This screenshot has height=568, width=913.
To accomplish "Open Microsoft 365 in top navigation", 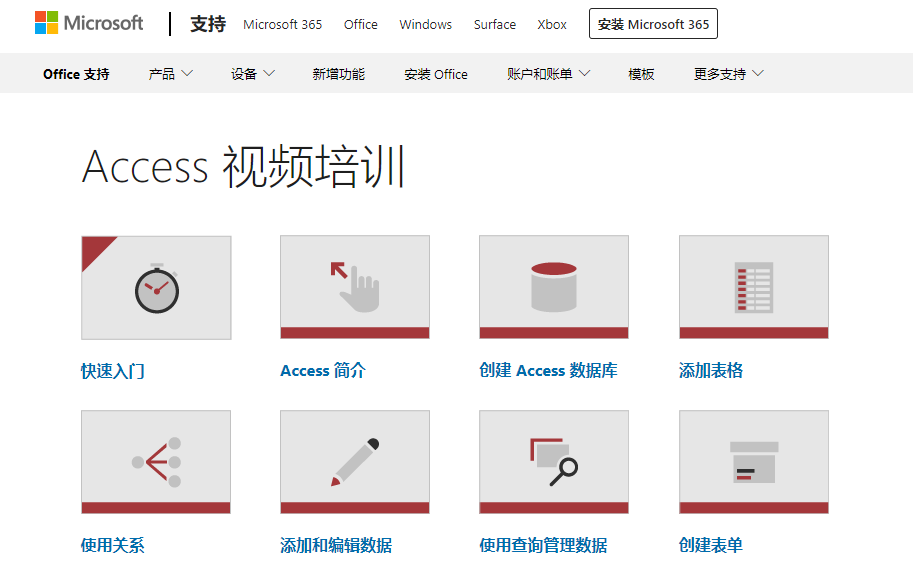I will (282, 24).
